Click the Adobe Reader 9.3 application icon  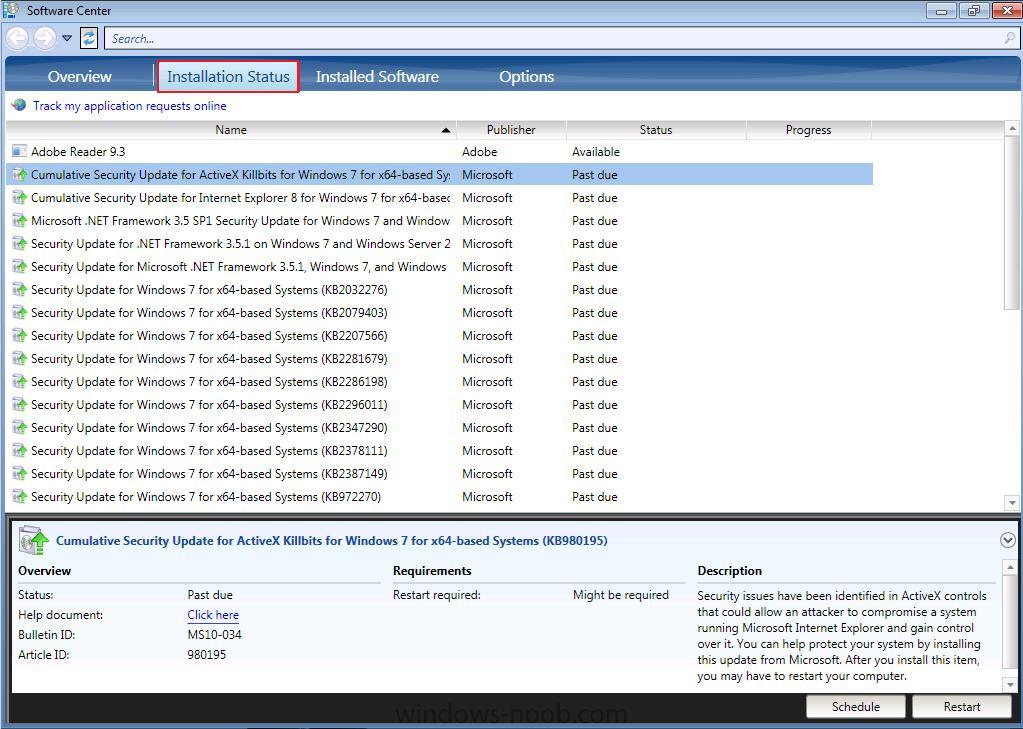point(20,151)
